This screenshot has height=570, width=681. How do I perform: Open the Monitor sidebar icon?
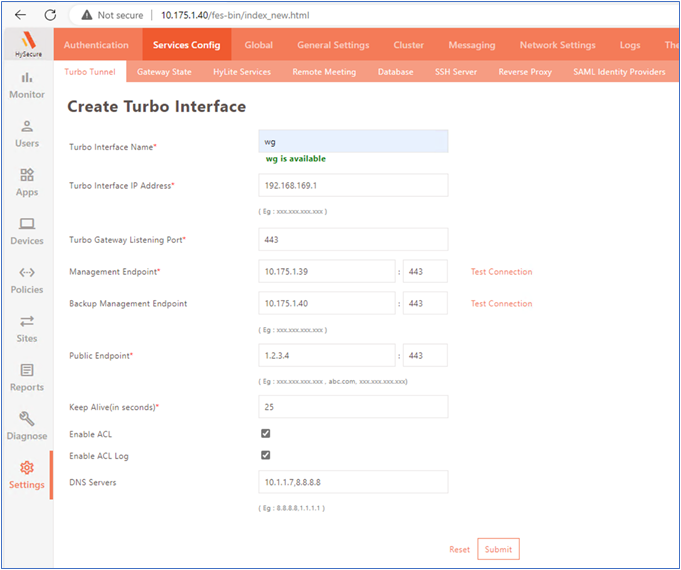(x=26, y=84)
